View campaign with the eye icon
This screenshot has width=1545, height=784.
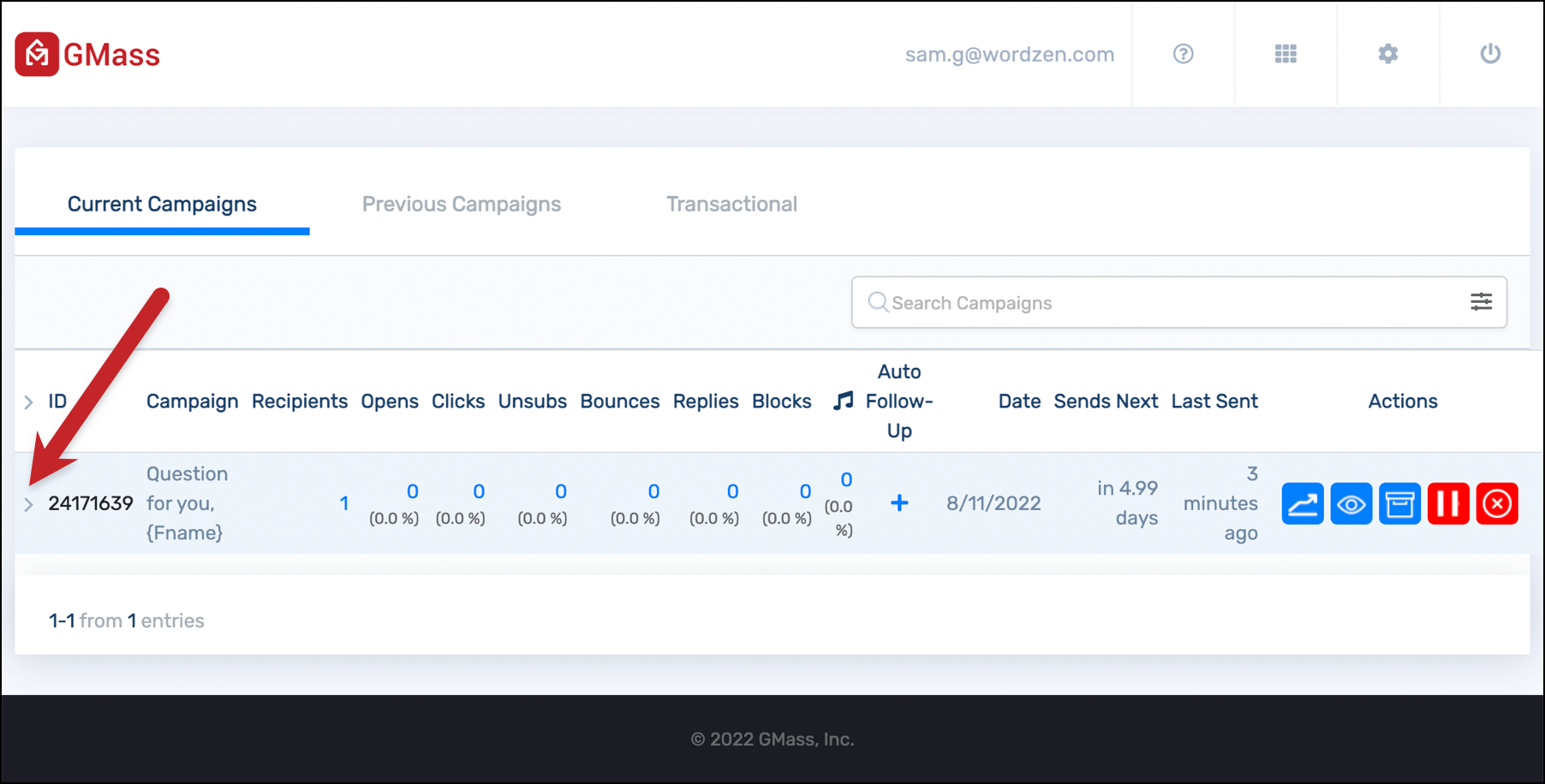click(x=1351, y=503)
